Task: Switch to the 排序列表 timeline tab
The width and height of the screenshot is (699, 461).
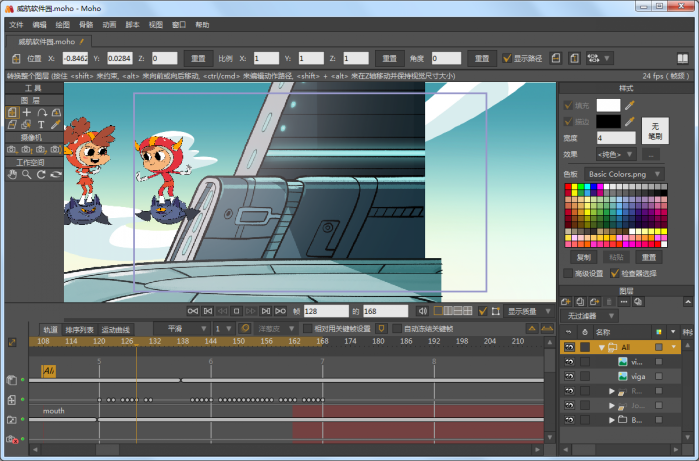Action: click(x=79, y=329)
